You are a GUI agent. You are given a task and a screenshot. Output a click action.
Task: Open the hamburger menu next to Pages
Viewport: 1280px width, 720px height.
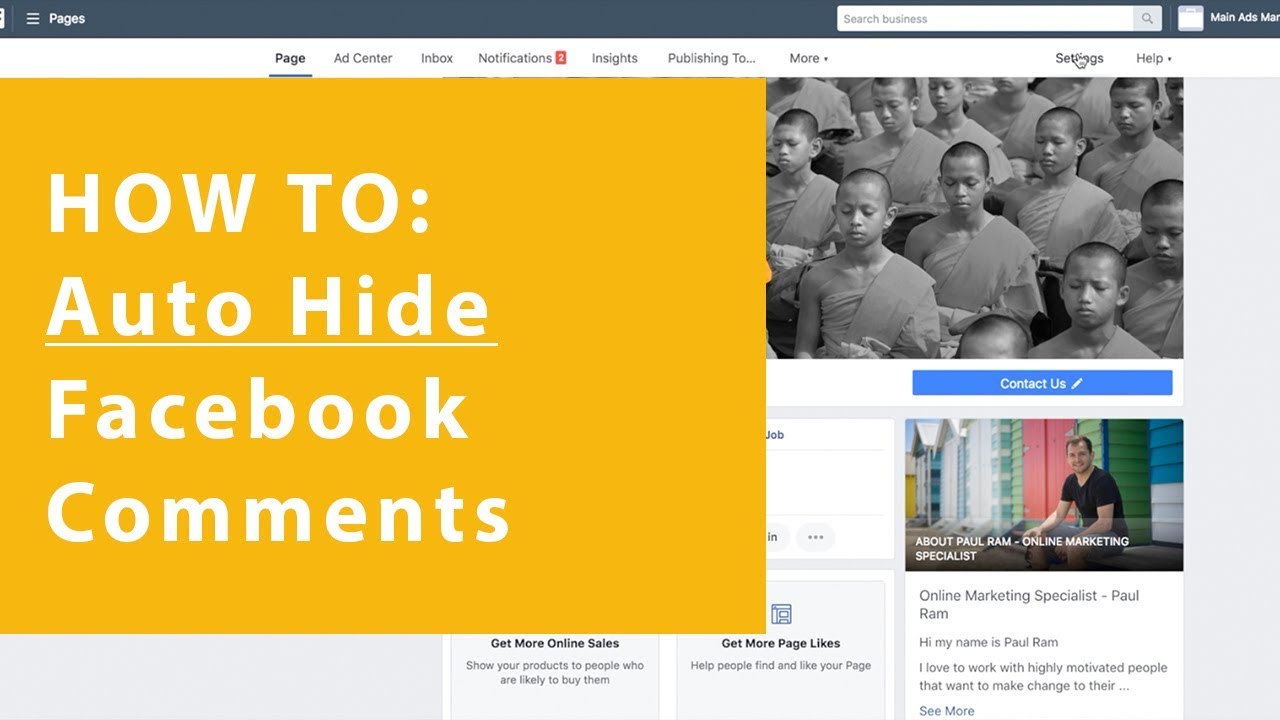point(33,18)
